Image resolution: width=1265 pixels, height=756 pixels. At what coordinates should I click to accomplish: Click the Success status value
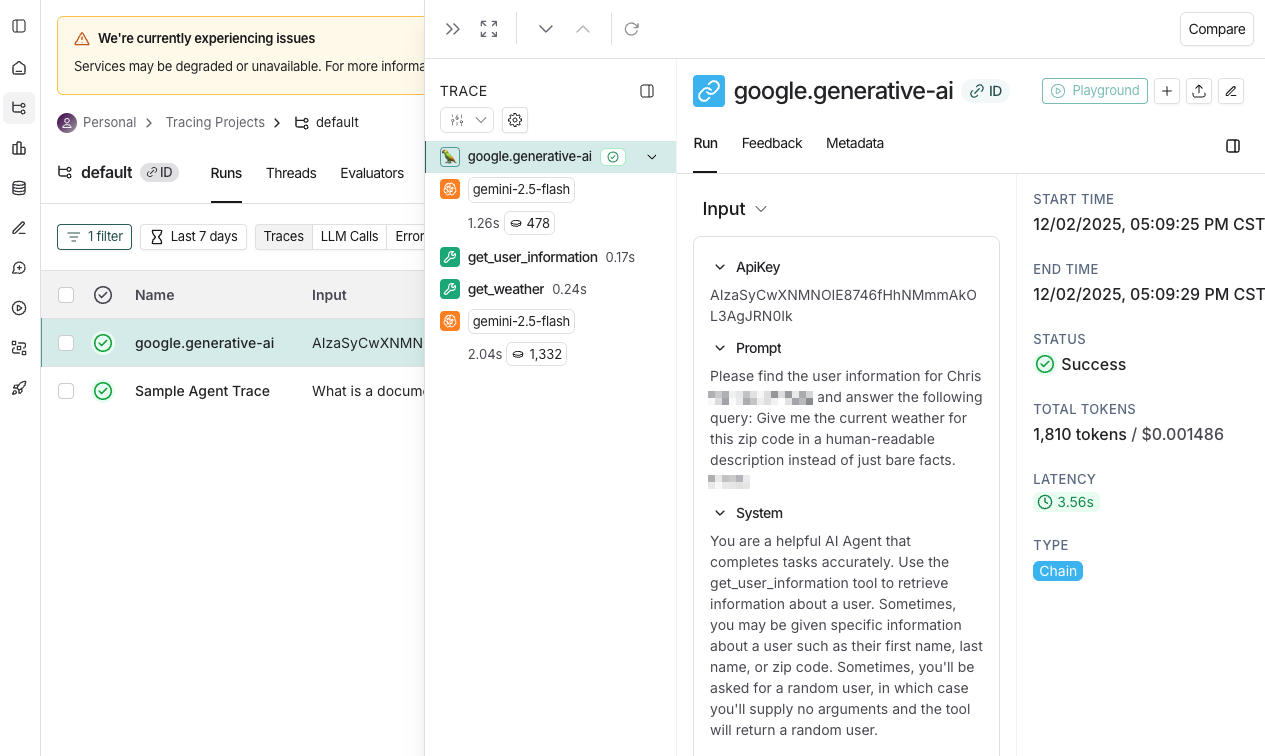point(1080,364)
